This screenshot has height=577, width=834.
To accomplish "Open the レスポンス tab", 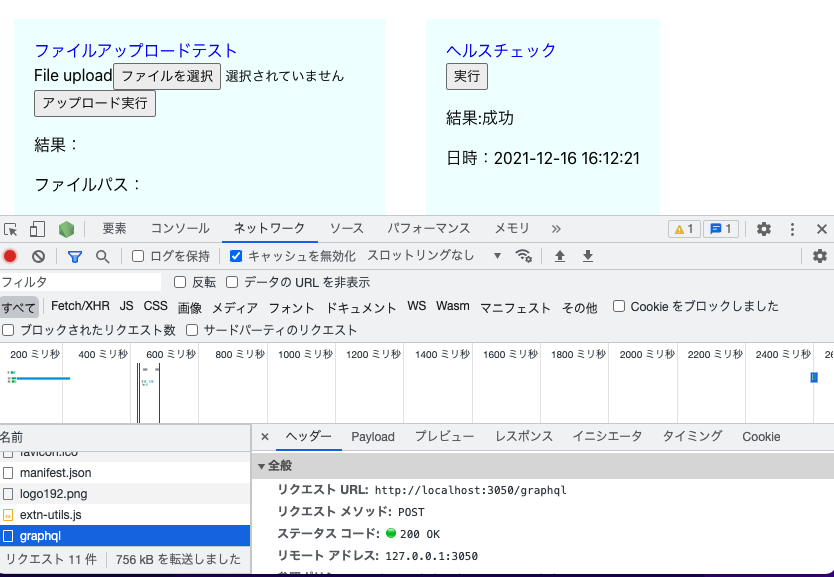I will coord(524,437).
